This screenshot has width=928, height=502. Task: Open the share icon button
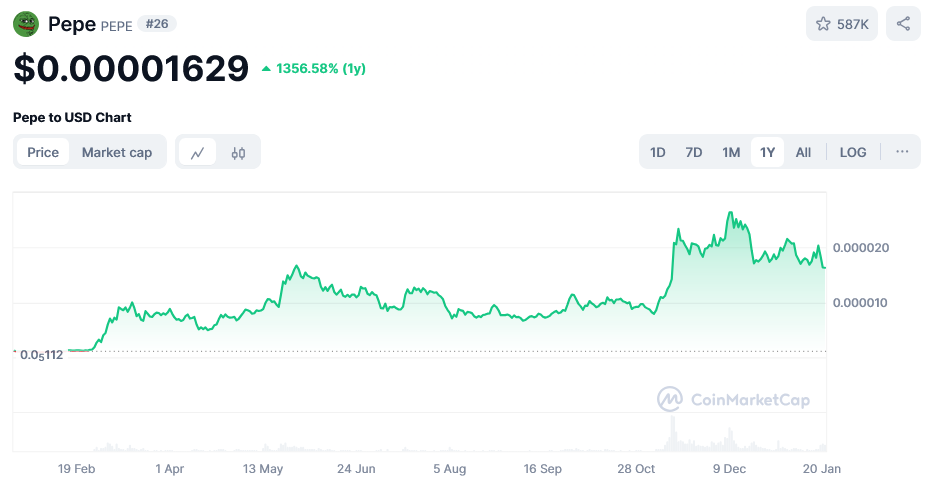coord(903,24)
